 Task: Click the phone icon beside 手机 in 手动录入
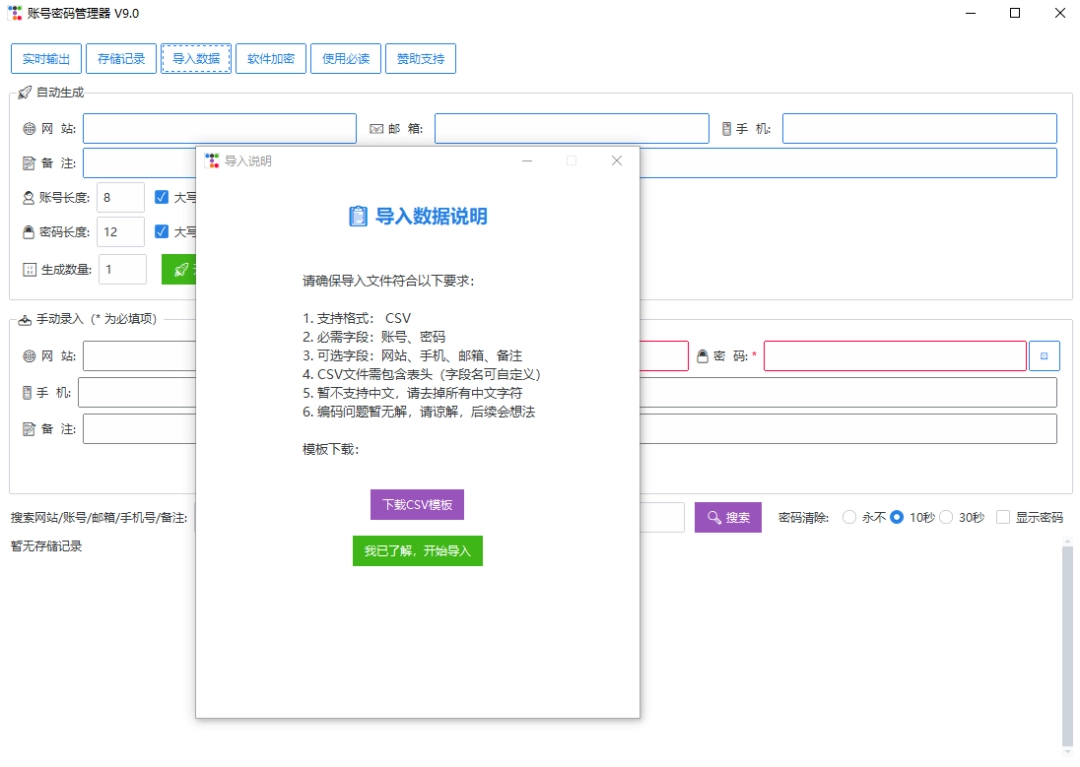(27, 392)
